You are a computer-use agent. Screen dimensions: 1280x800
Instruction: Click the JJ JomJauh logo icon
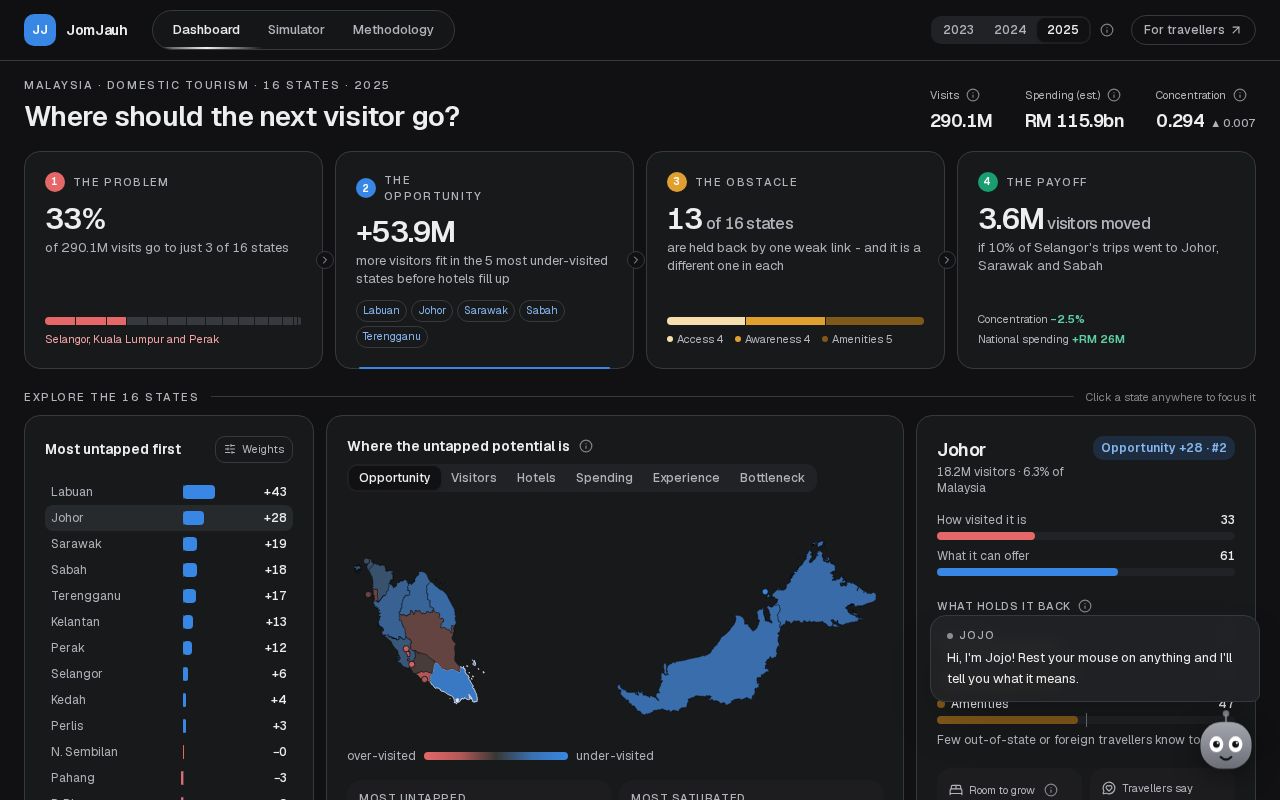(x=40, y=30)
